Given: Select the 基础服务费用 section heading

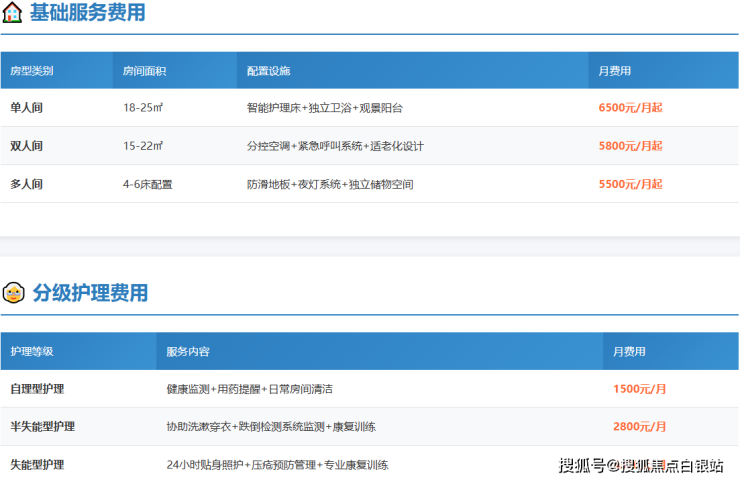Looking at the screenshot, I should pyautogui.click(x=87, y=14).
